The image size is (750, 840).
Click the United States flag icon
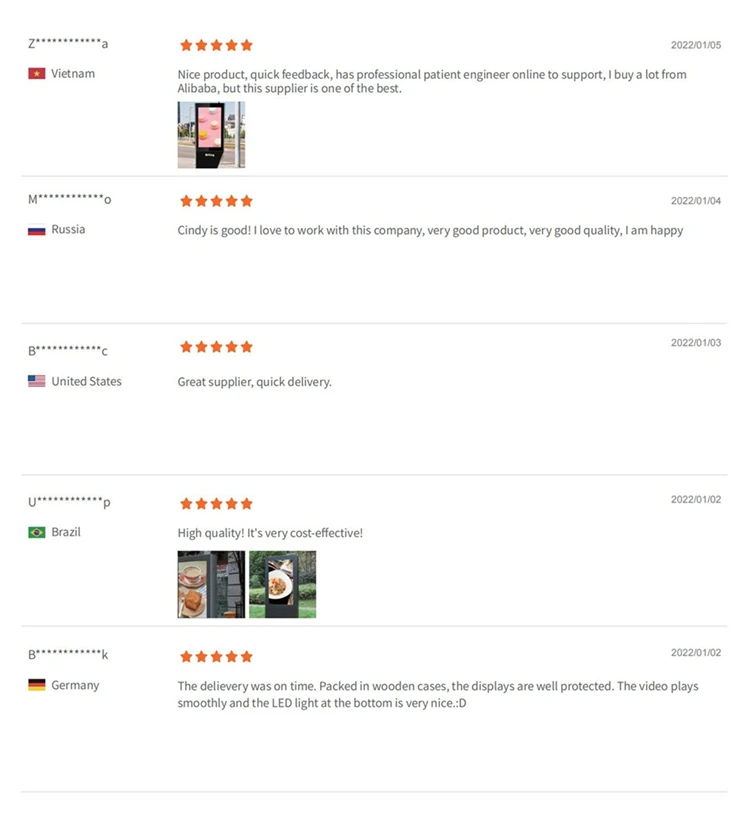coord(36,381)
